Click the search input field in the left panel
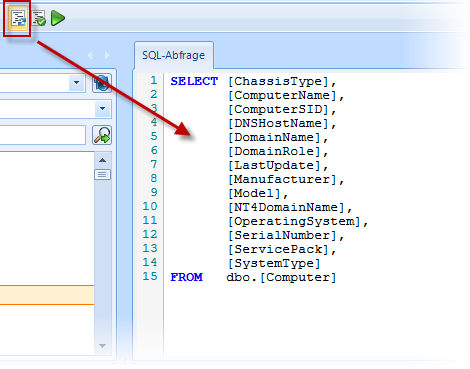Image resolution: width=470 pixels, height=369 pixels. 43,135
